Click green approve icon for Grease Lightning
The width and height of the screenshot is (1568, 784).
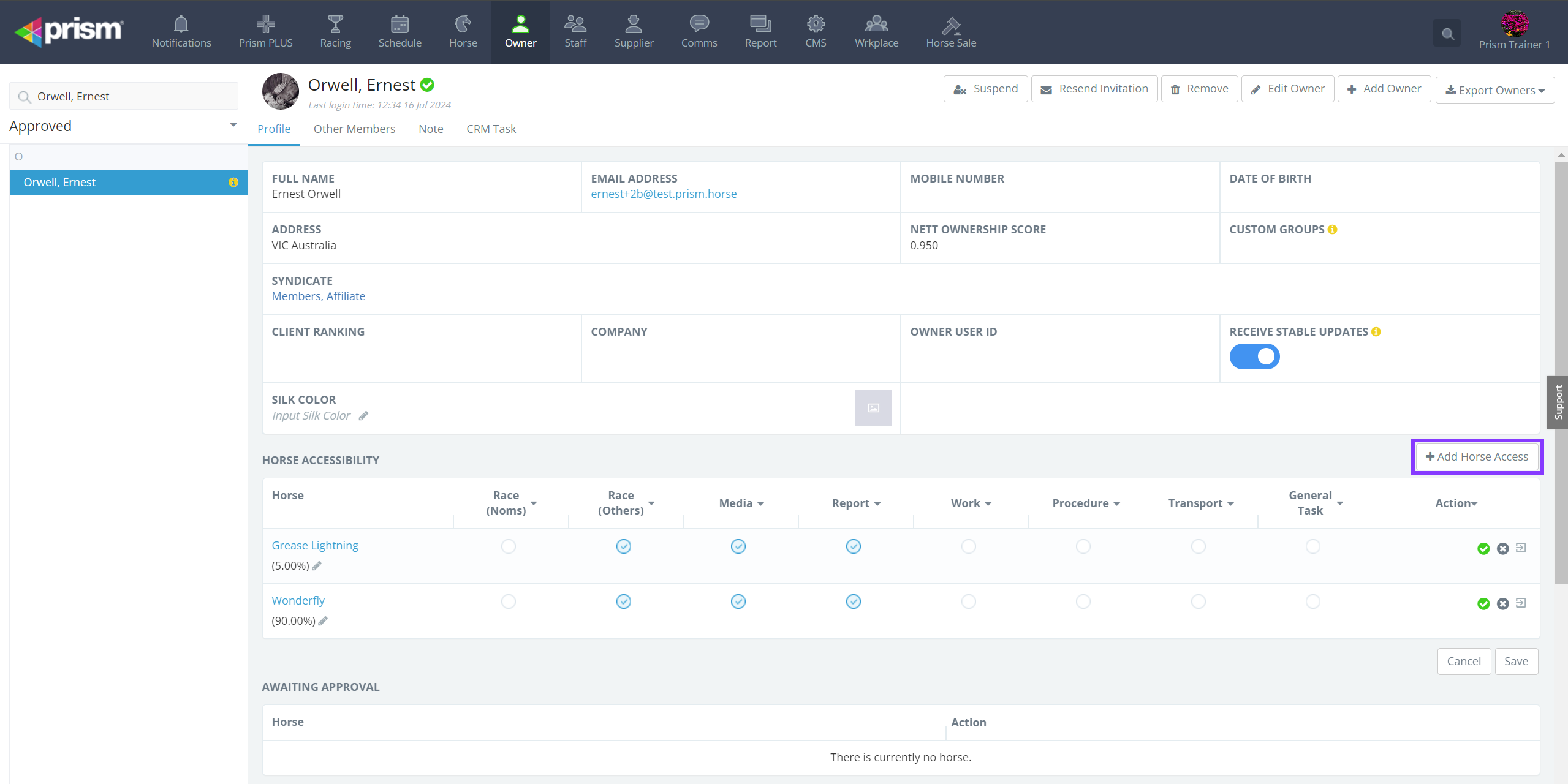[x=1483, y=549]
